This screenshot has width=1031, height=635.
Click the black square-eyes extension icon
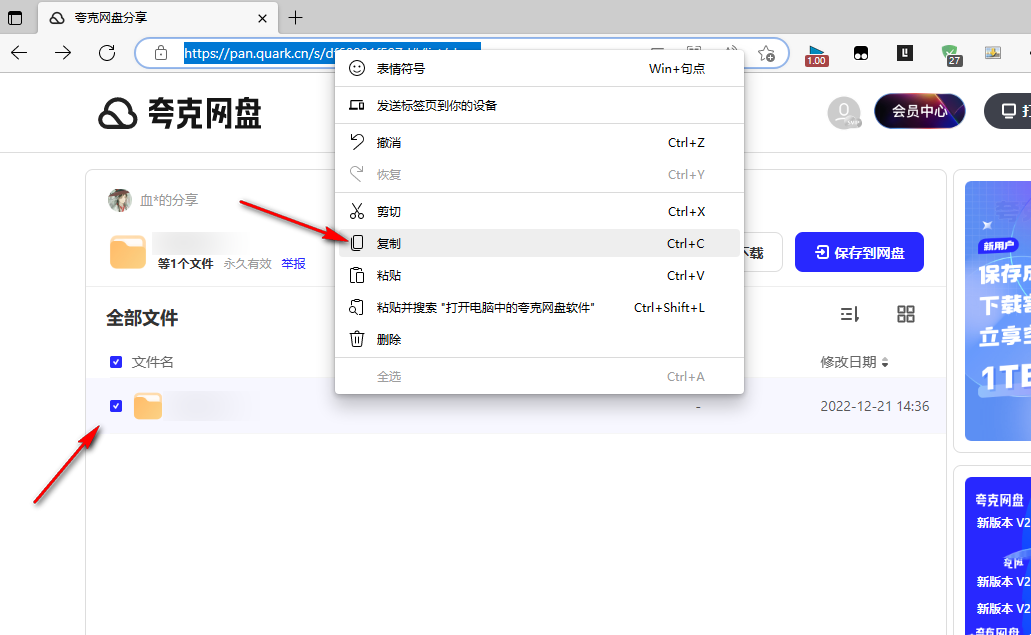coord(861,53)
